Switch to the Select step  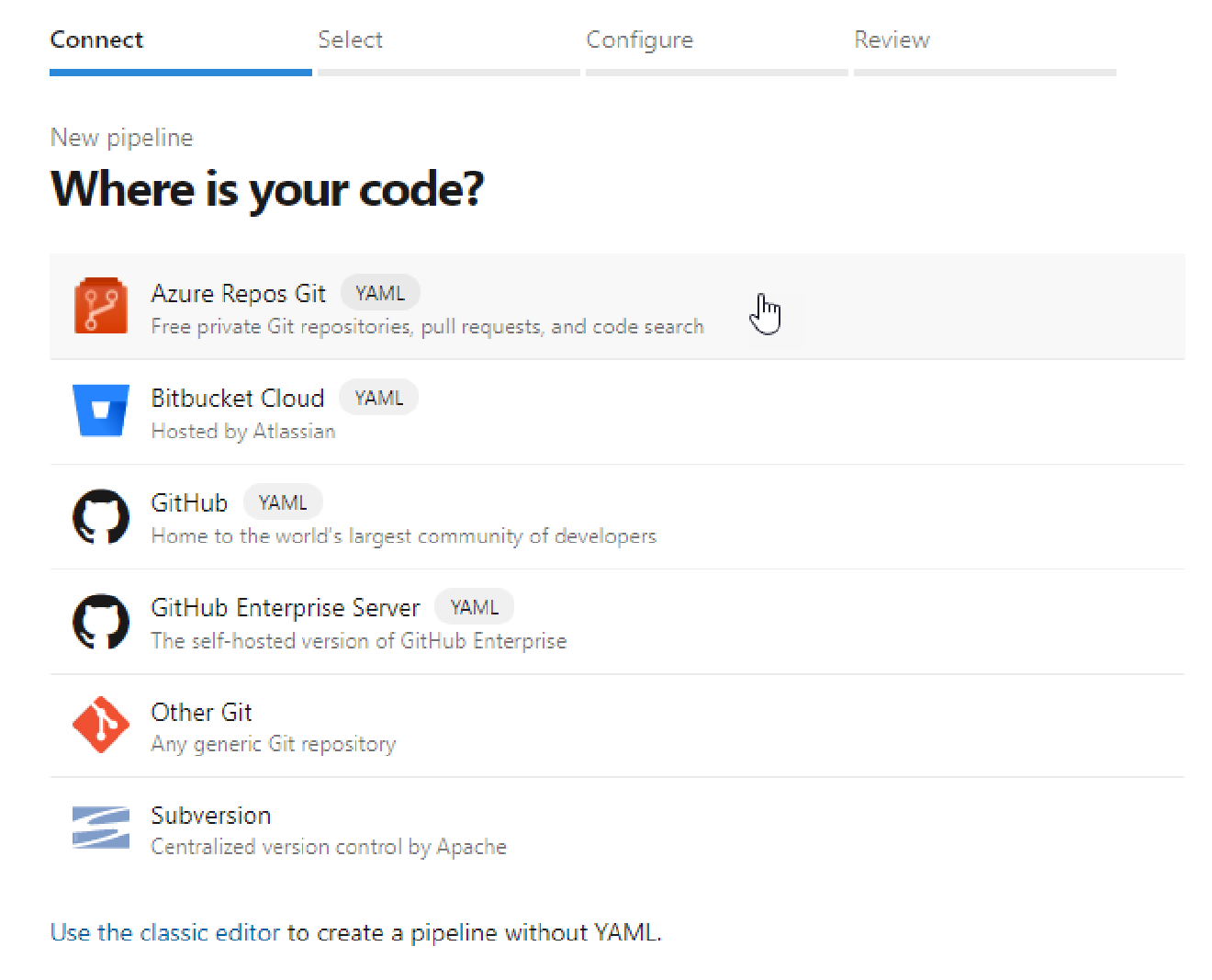tap(351, 39)
